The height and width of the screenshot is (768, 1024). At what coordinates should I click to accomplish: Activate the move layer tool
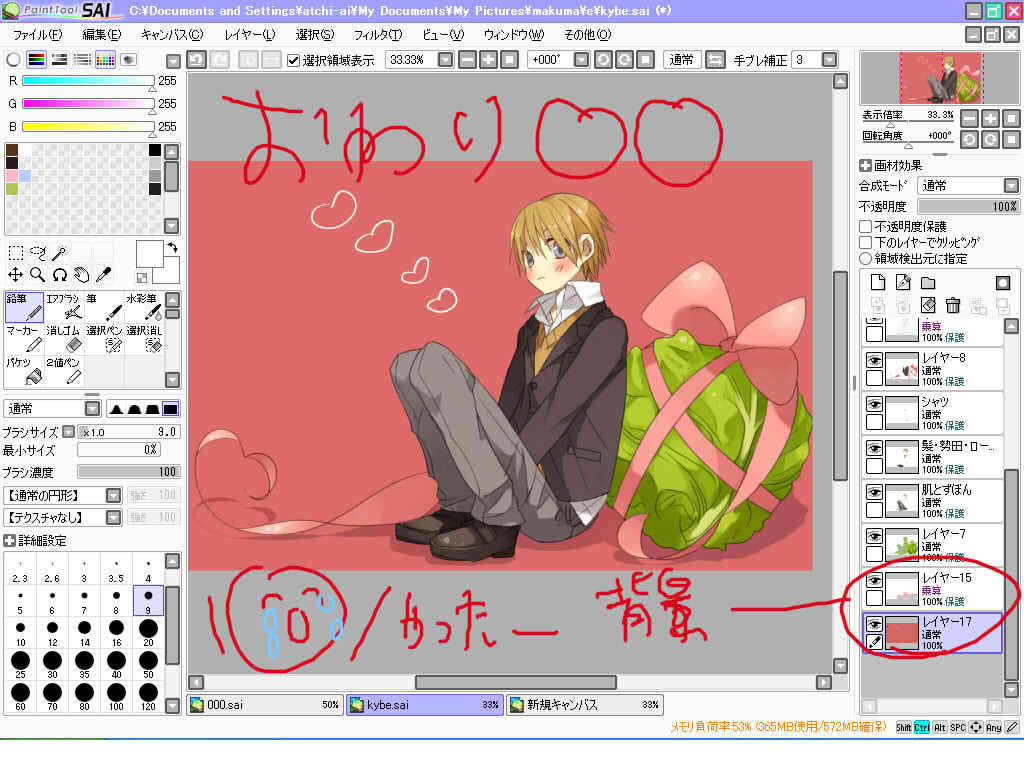[16, 275]
